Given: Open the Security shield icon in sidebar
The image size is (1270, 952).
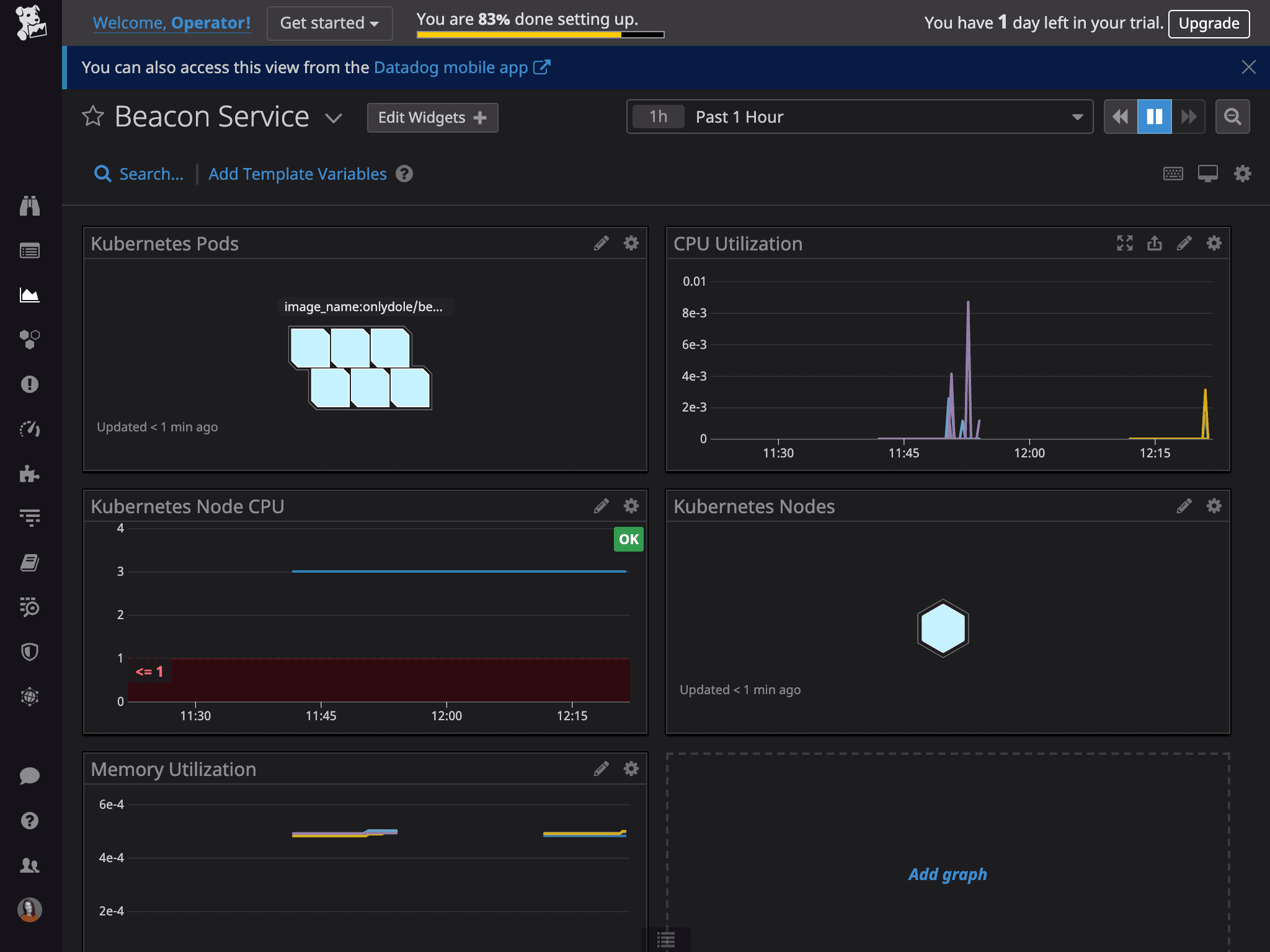Looking at the screenshot, I should click(x=30, y=651).
